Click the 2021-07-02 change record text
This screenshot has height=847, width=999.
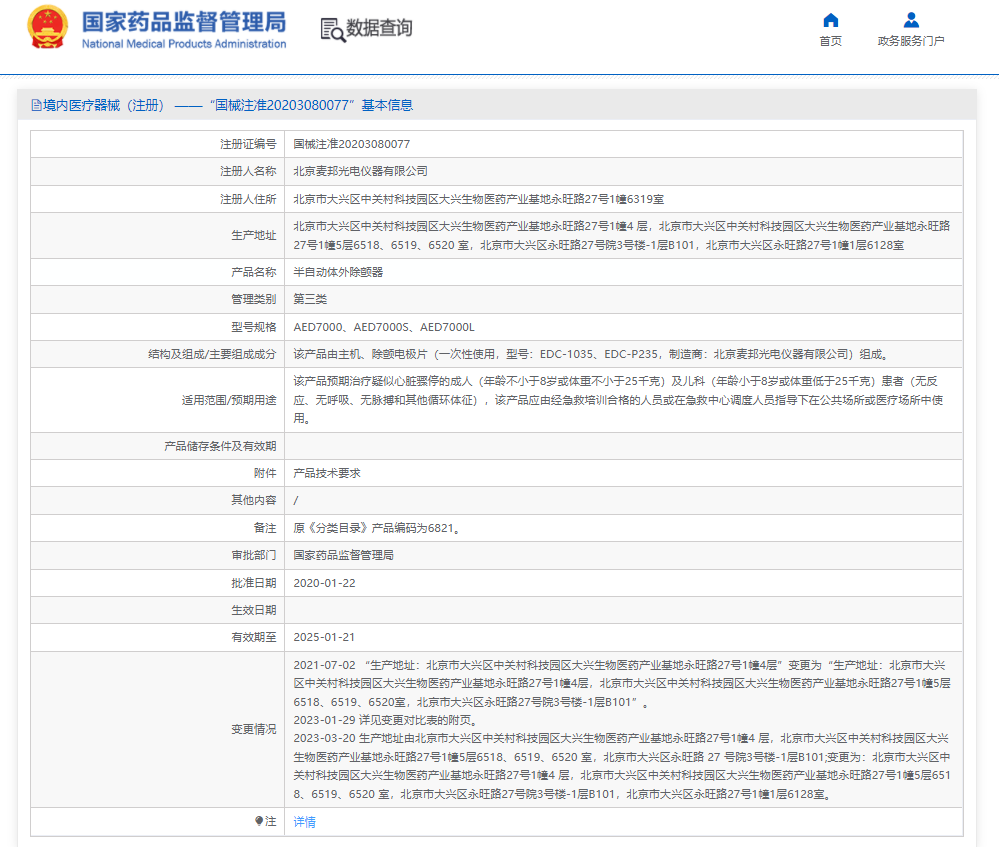click(x=622, y=683)
